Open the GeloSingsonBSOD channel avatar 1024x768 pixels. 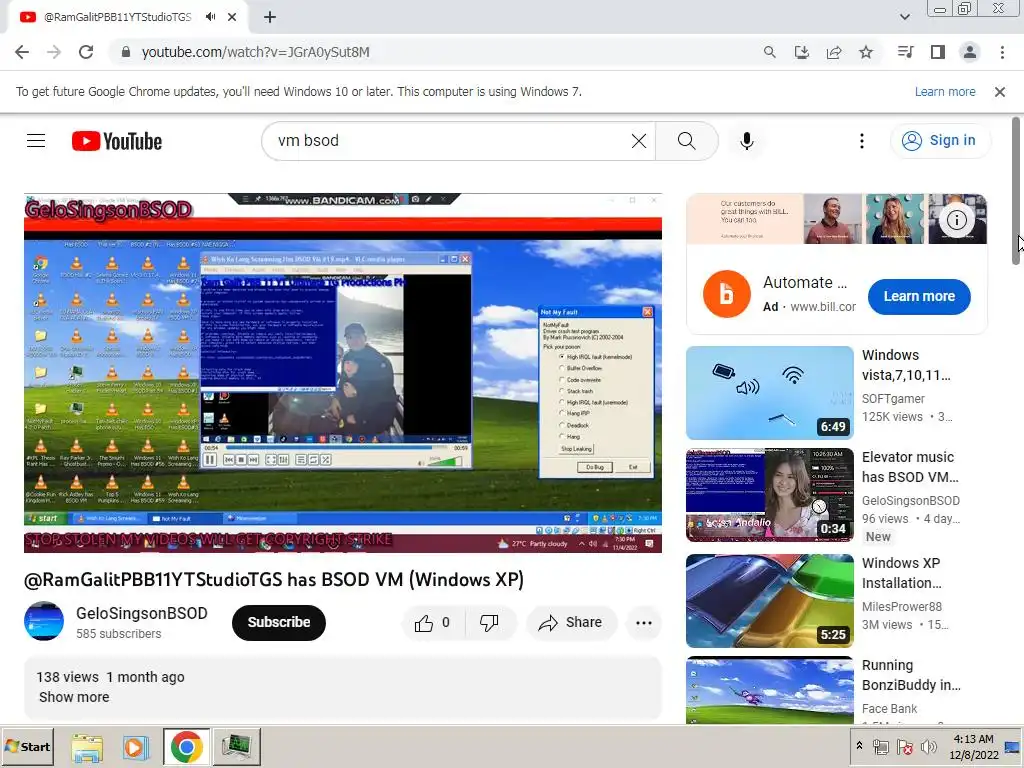click(44, 621)
